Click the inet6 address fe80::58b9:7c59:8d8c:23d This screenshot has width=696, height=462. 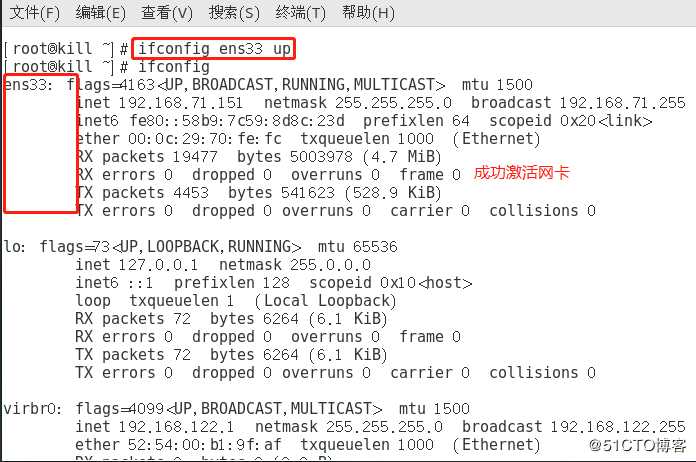[237, 121]
